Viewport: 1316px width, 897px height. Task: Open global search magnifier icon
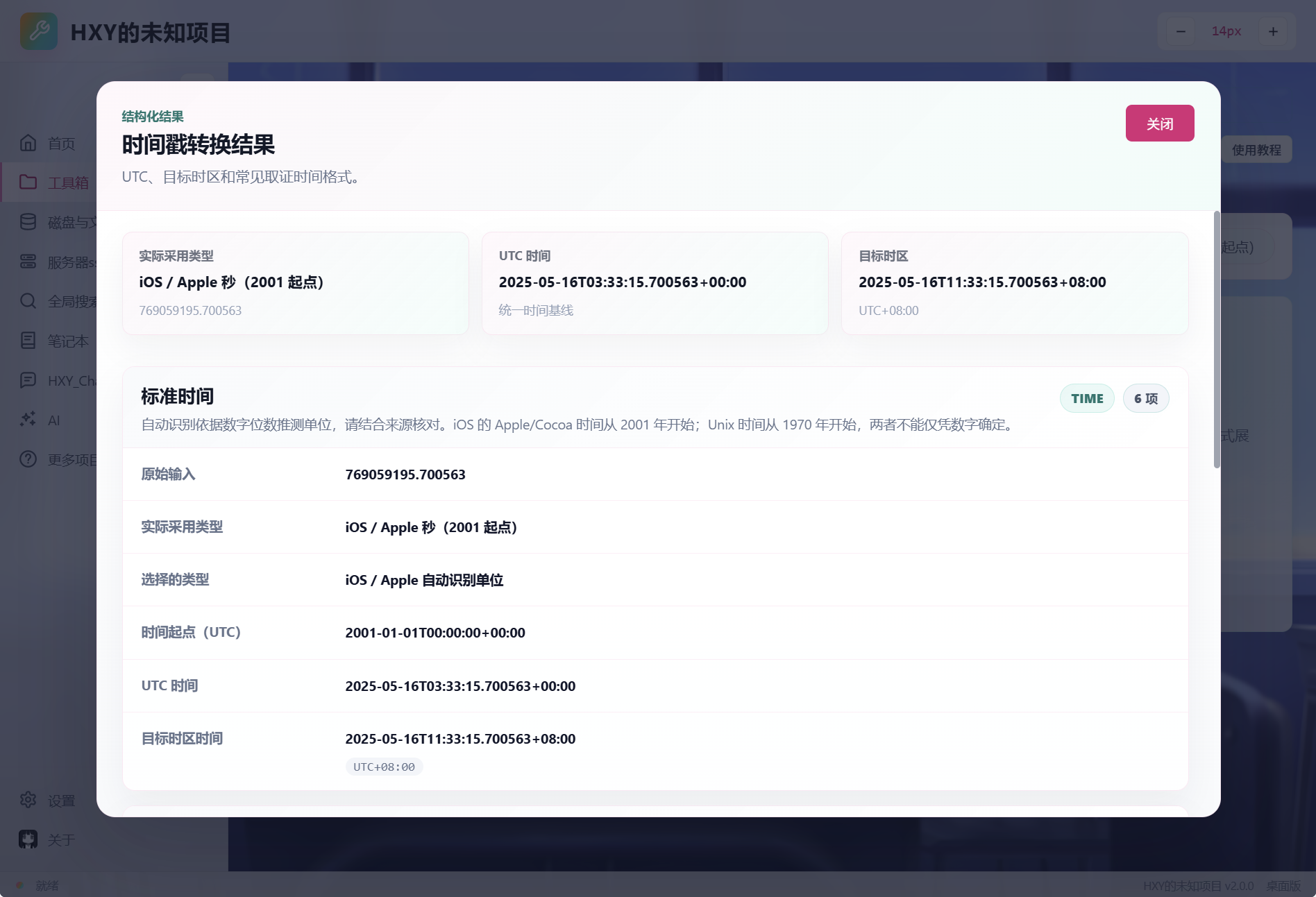tap(28, 301)
